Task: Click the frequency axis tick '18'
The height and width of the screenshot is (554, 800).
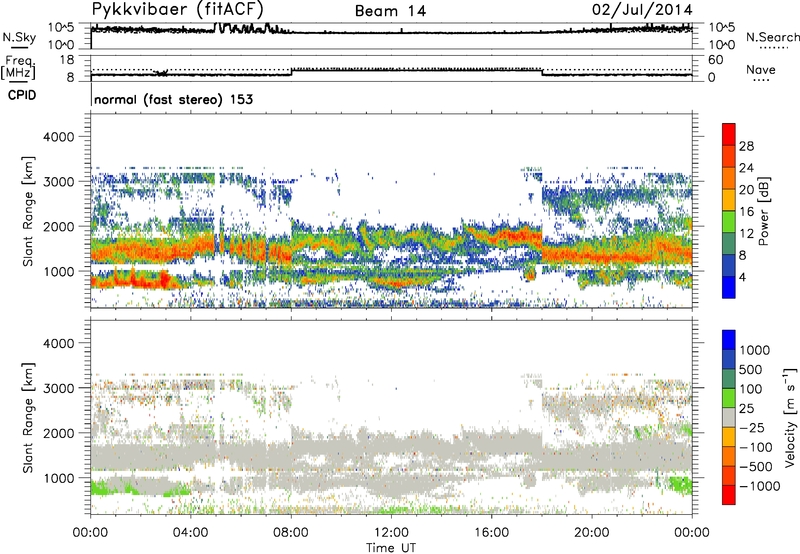Action: tap(67, 60)
